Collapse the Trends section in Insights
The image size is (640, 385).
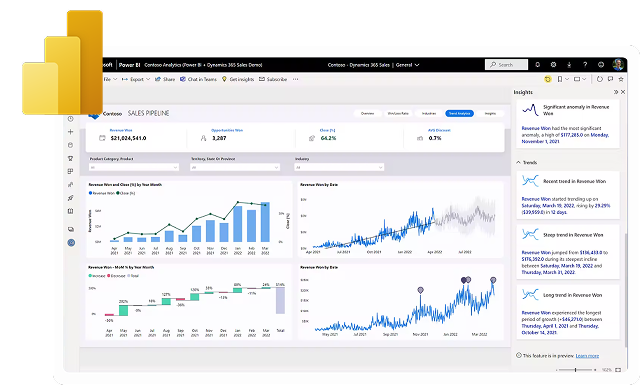tap(518, 162)
